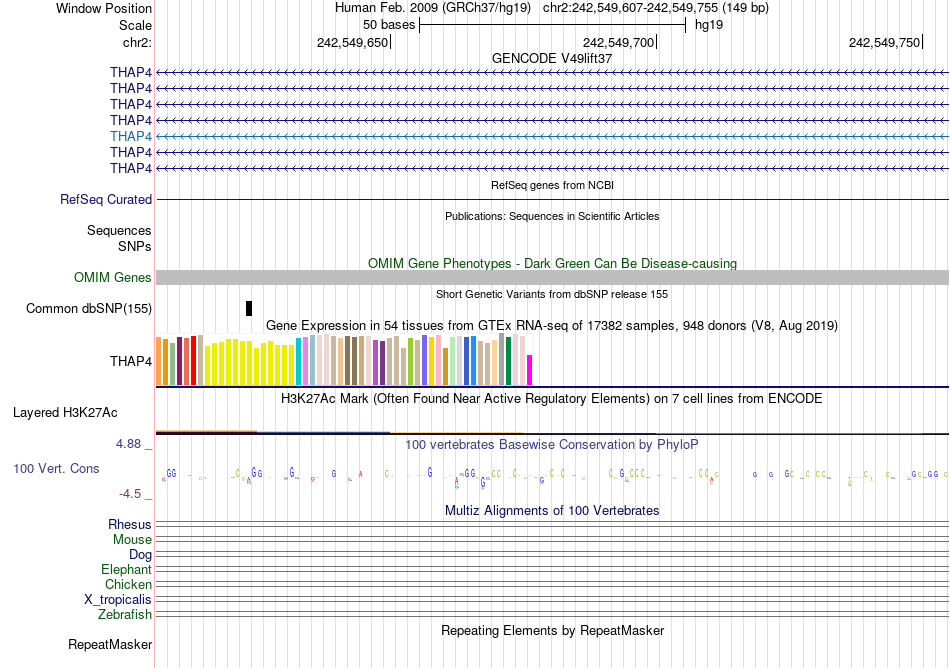Click the topmost THAP4 transcript label
This screenshot has height=668, width=950.
coord(131,72)
